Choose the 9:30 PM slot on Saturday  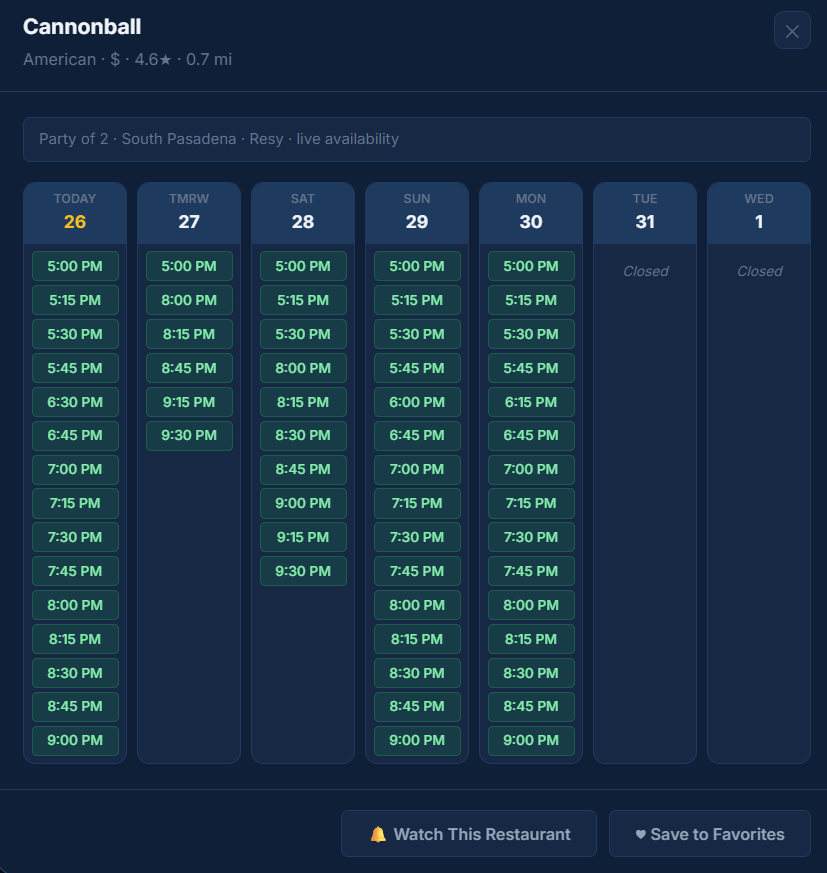[x=302, y=571]
